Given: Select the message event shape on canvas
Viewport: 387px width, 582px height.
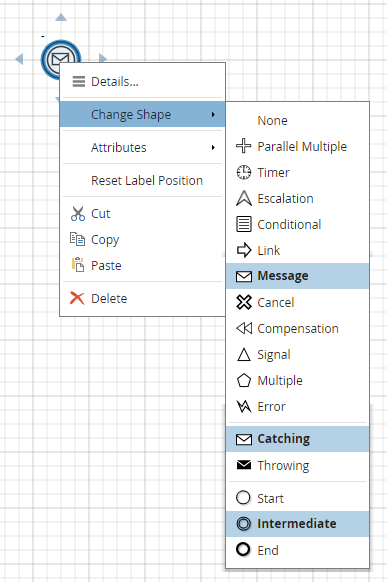Looking at the screenshot, I should pos(60,59).
